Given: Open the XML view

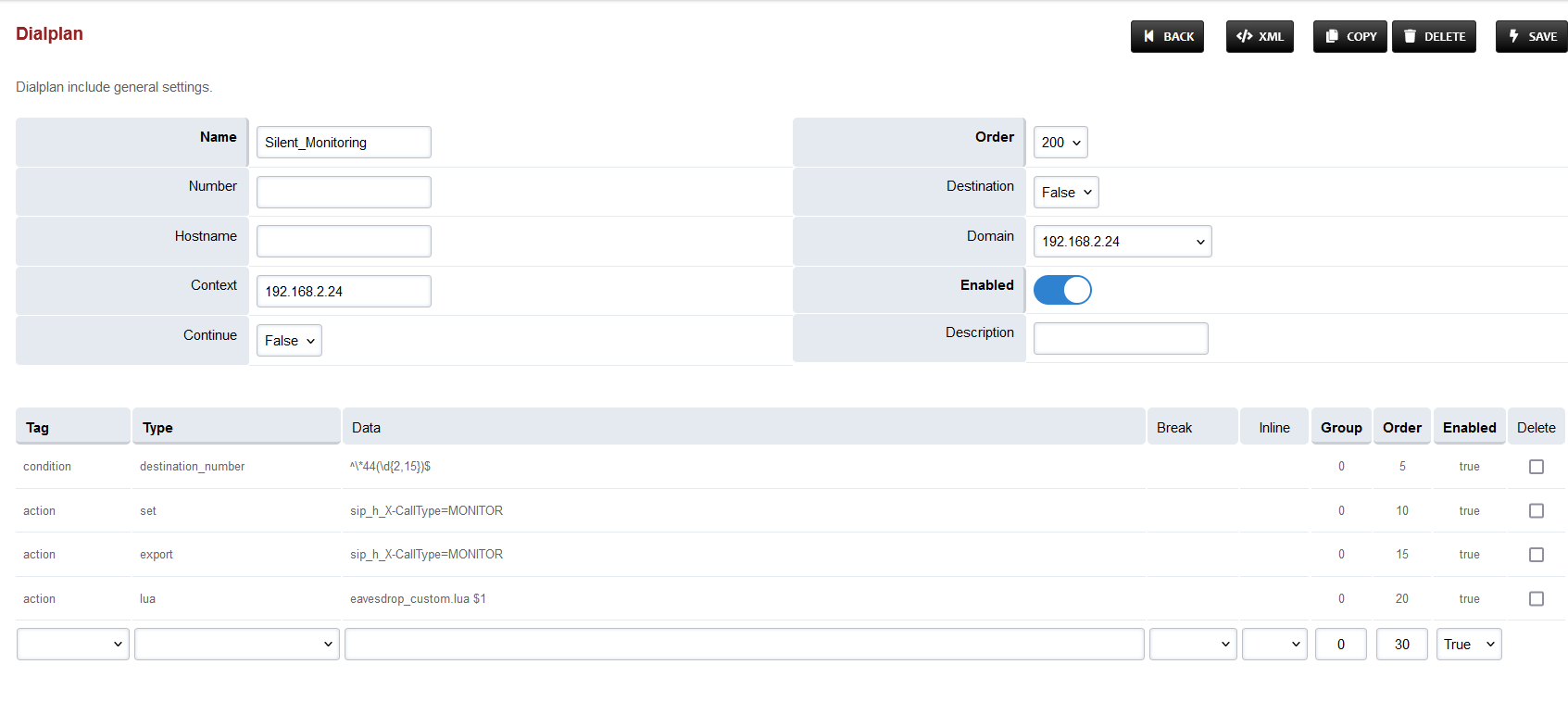Looking at the screenshot, I should (x=1260, y=36).
